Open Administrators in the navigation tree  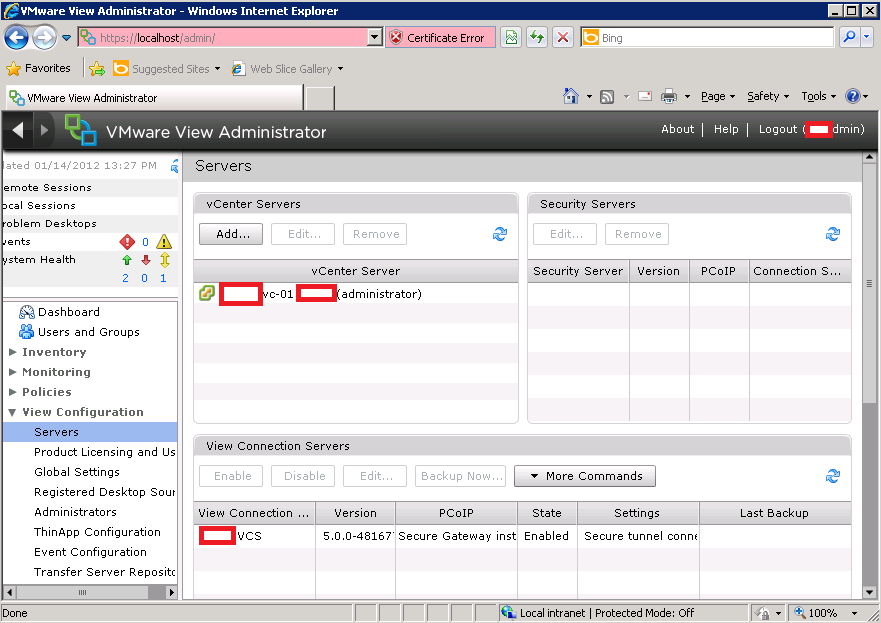[x=75, y=512]
